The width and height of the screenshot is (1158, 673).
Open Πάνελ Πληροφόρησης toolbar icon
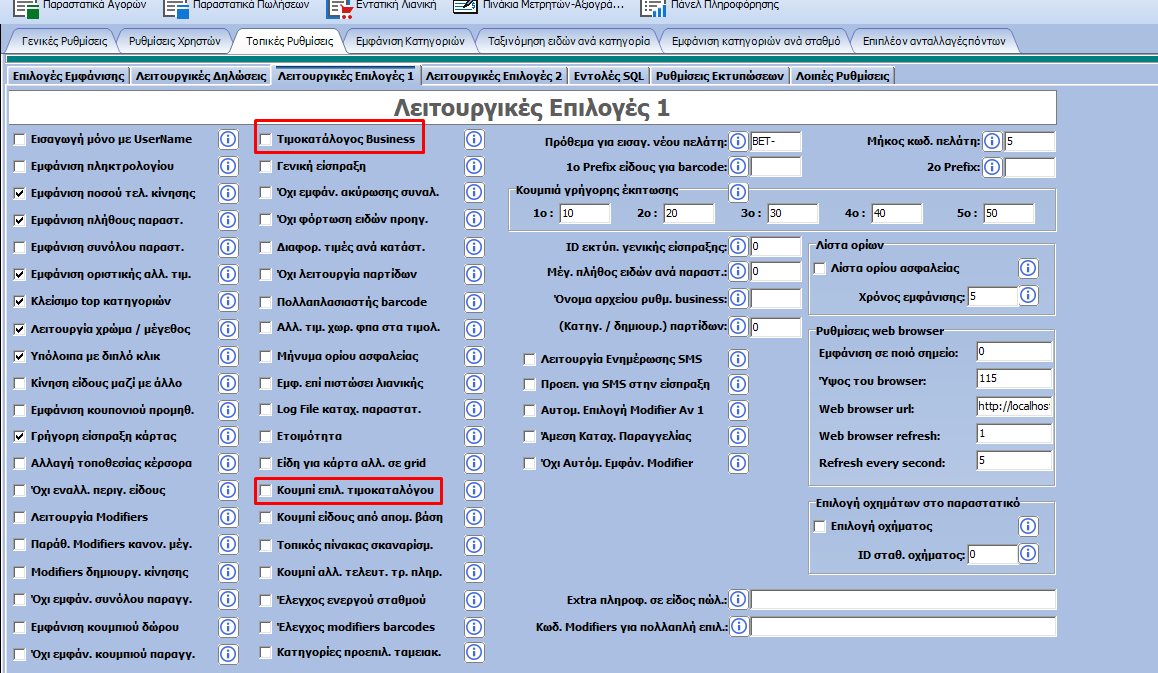pyautogui.click(x=653, y=7)
